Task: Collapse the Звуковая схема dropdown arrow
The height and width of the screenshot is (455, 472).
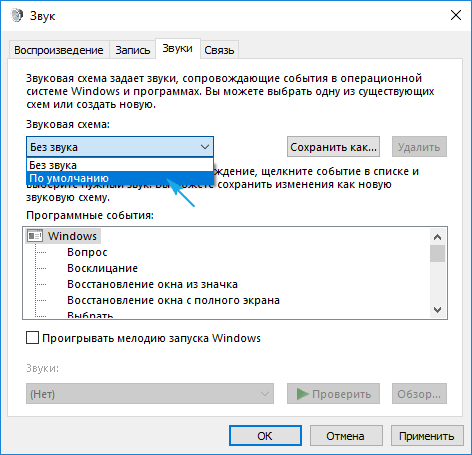Action: pyautogui.click(x=205, y=147)
